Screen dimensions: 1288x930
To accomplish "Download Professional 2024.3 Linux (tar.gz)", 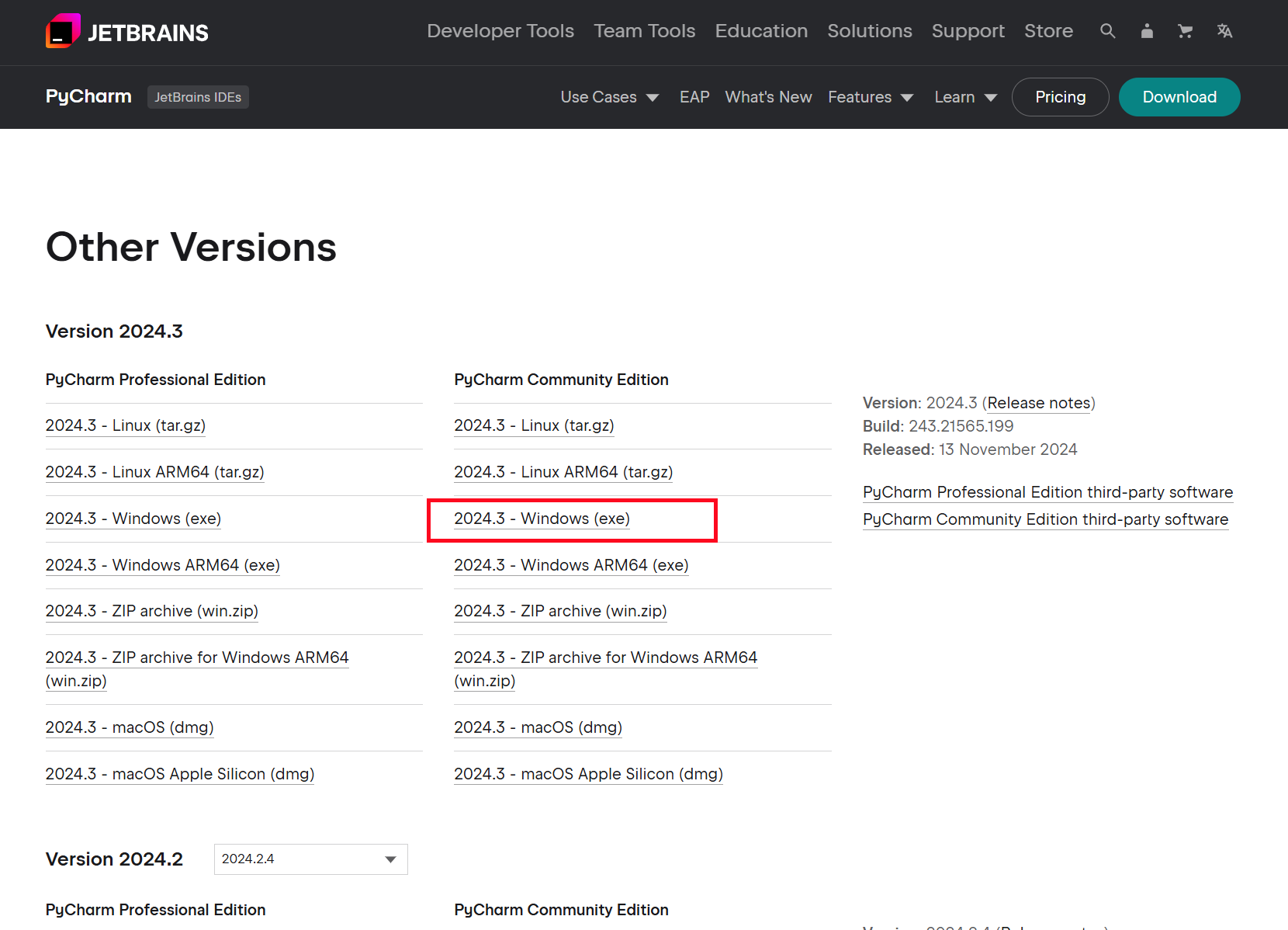I will (126, 425).
